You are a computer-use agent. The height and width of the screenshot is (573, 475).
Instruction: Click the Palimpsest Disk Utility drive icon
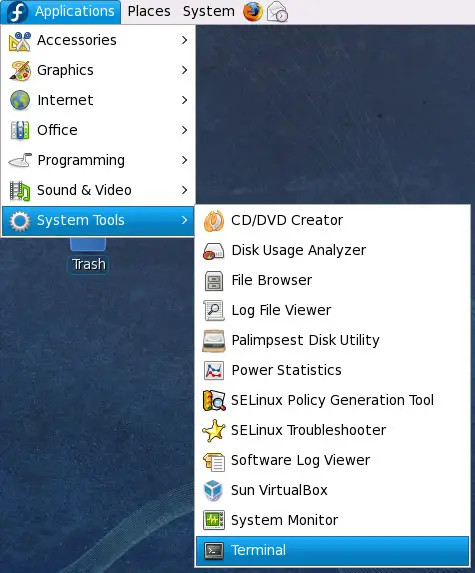(213, 340)
